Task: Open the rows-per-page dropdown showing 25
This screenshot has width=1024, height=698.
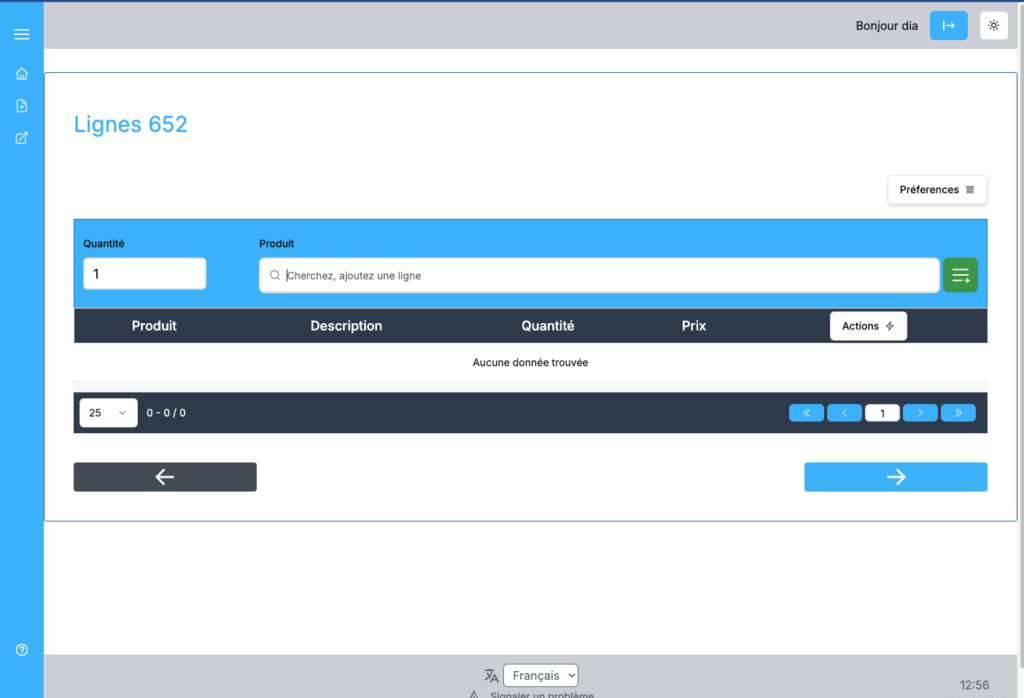Action: [x=108, y=412]
